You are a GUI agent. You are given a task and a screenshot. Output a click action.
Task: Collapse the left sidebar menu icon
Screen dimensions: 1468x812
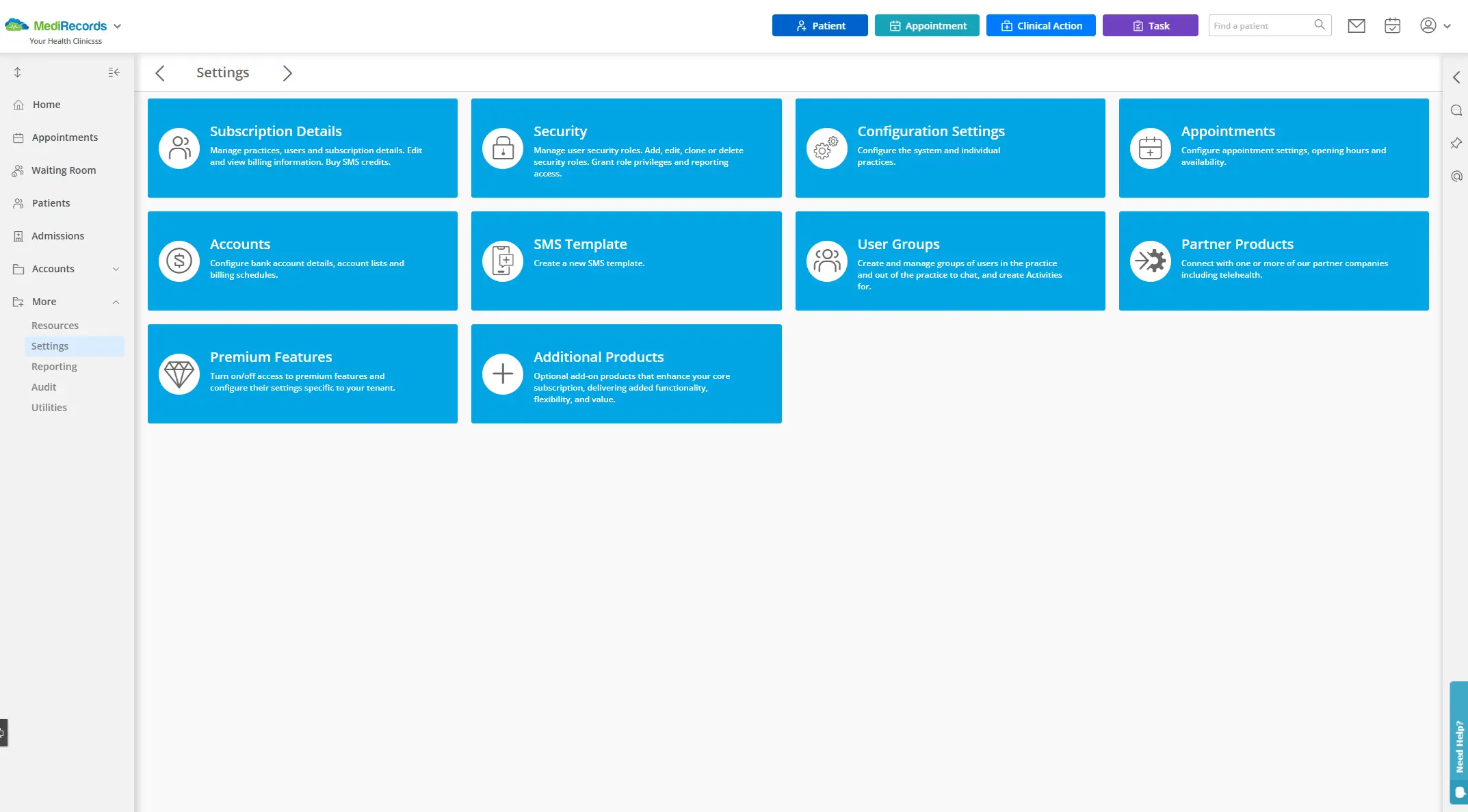click(x=114, y=73)
